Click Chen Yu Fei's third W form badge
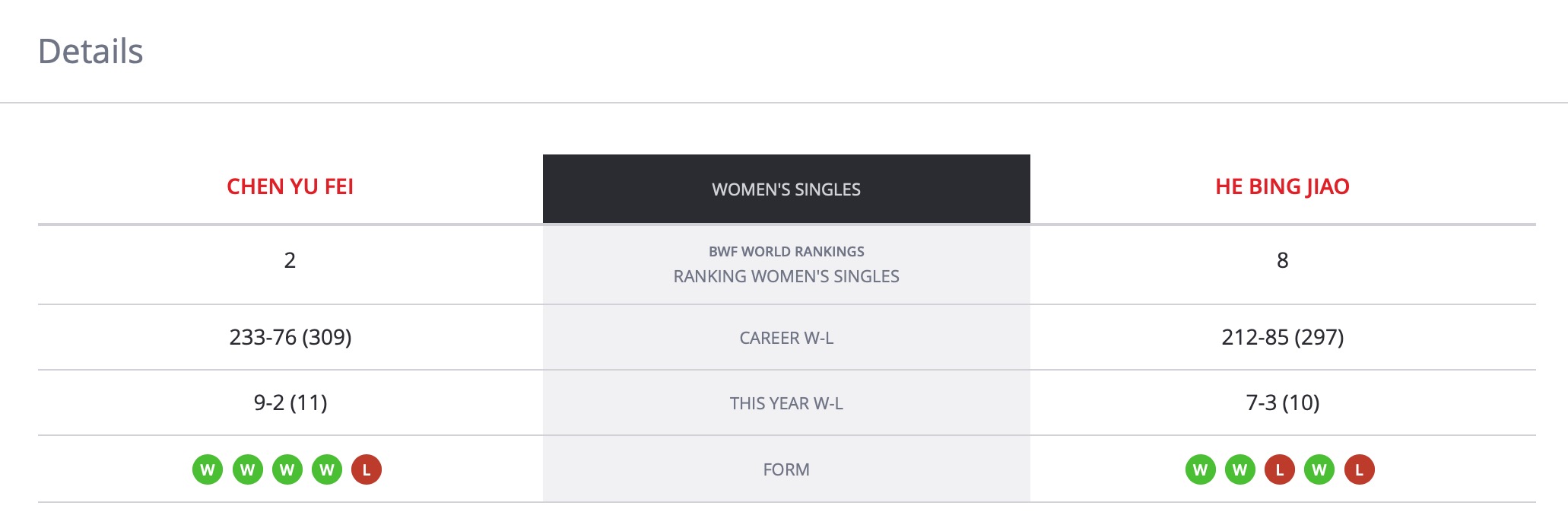1568x525 pixels. pyautogui.click(x=287, y=469)
